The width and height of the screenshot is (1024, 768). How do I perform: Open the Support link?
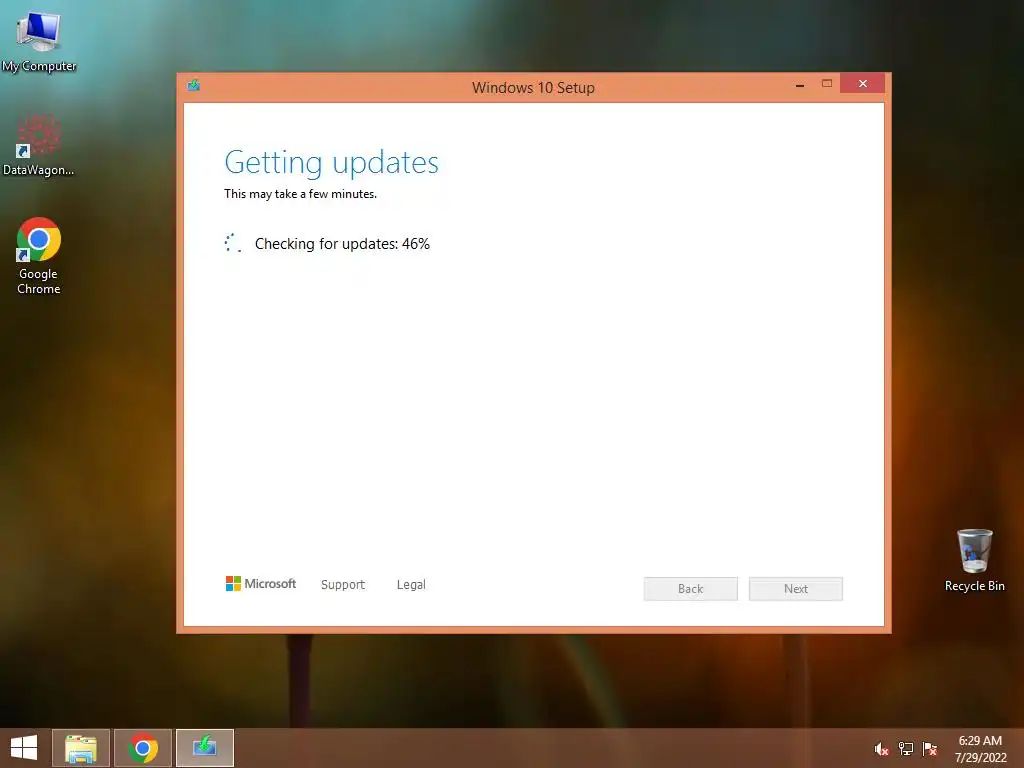343,584
